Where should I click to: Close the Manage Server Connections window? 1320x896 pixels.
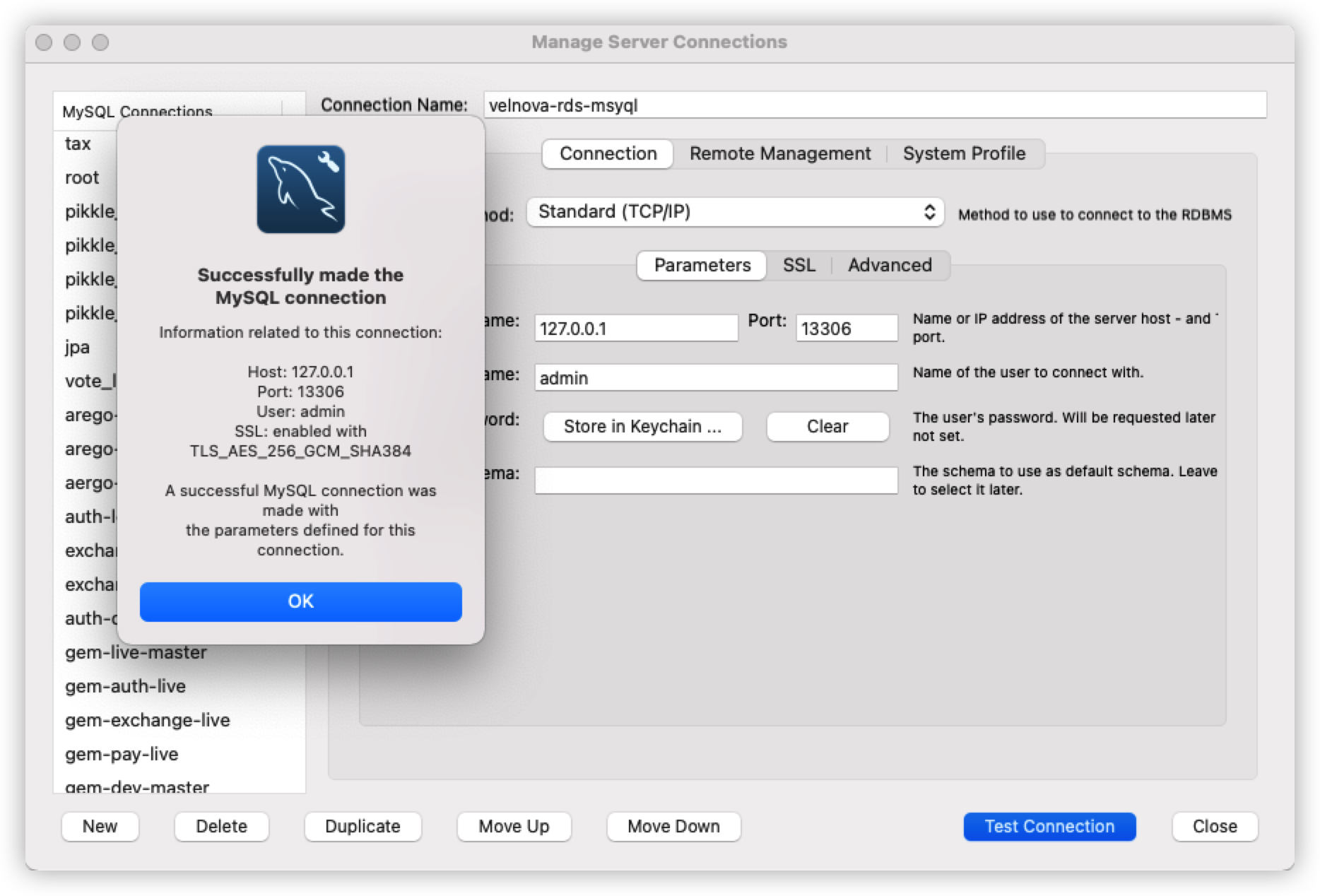(1215, 826)
